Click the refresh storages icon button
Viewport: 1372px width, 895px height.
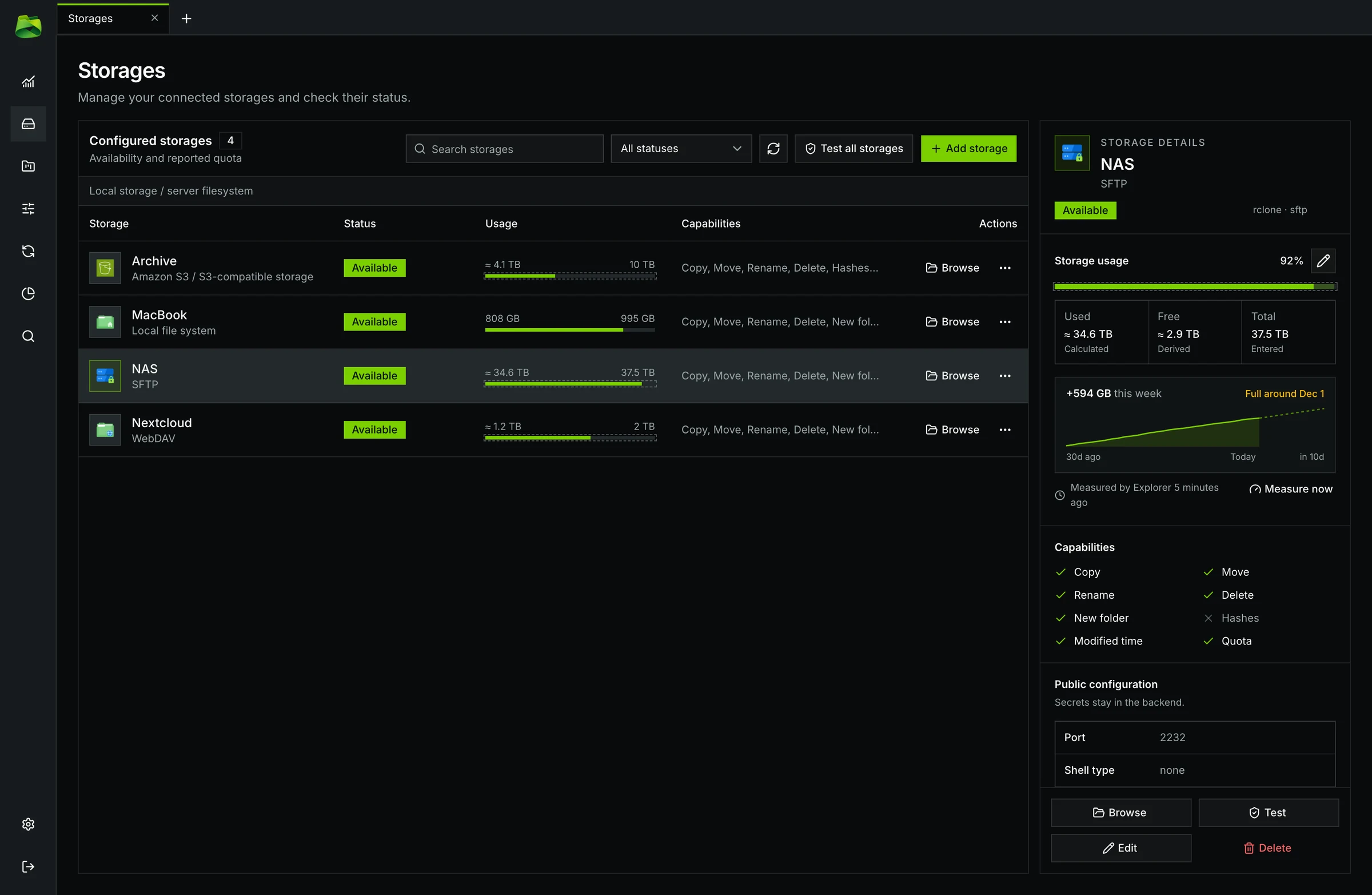click(773, 149)
